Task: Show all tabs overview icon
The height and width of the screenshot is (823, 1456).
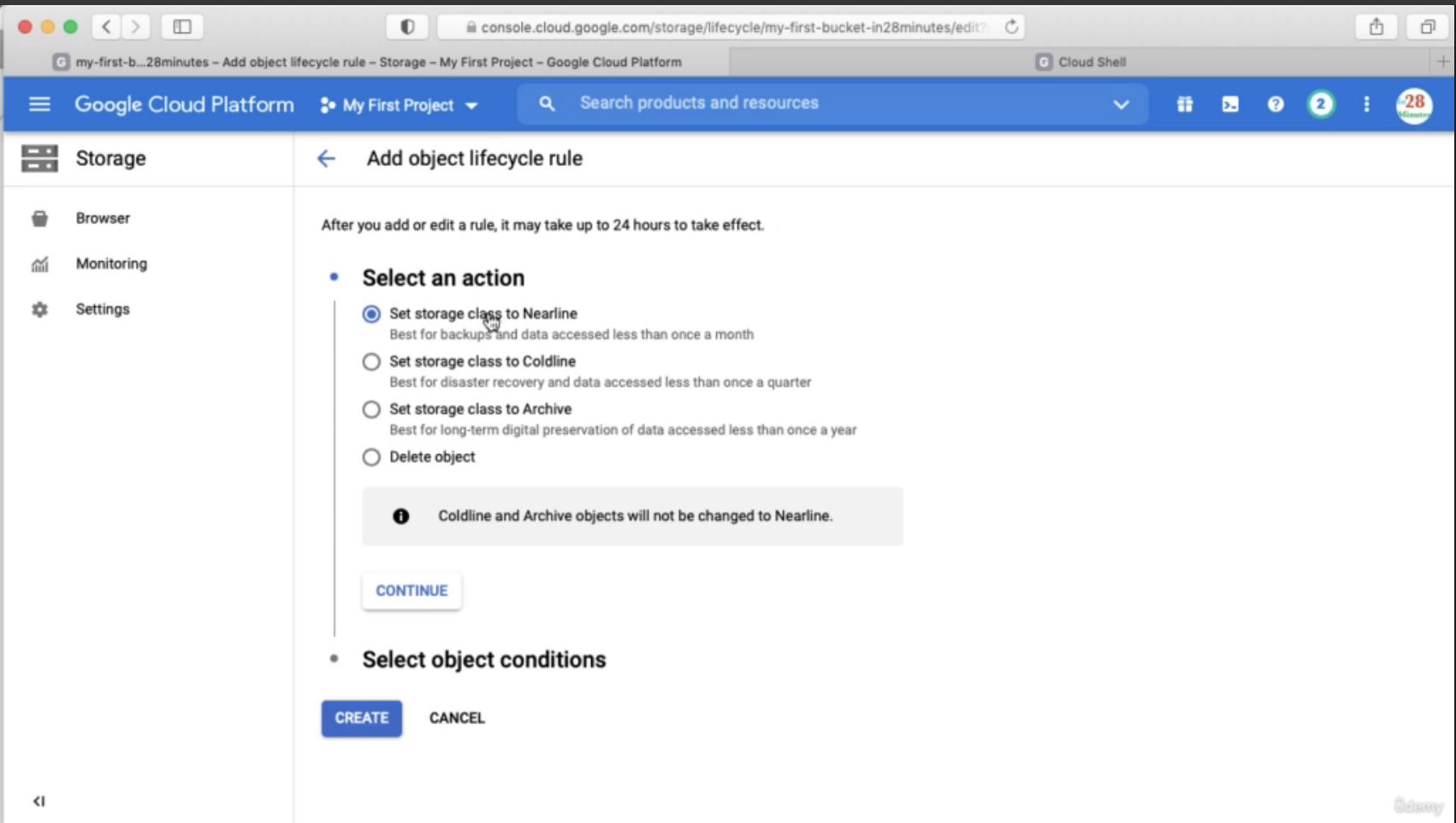Action: pyautogui.click(x=1428, y=27)
